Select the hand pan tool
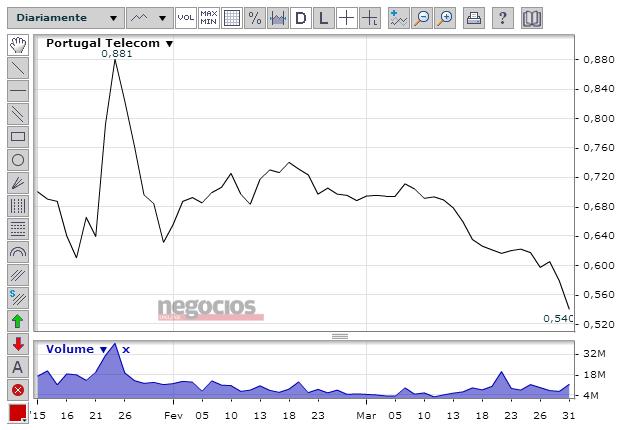Viewport: 640px width, 430px height. click(18, 45)
